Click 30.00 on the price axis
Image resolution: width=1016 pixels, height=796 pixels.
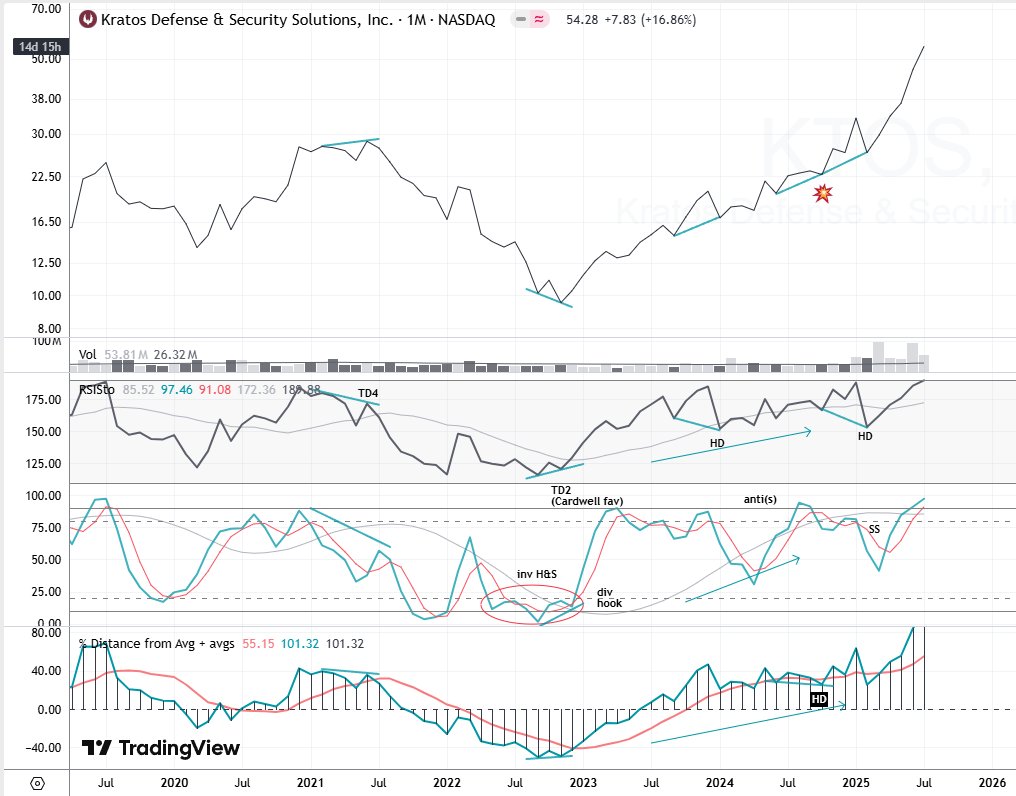[47, 134]
